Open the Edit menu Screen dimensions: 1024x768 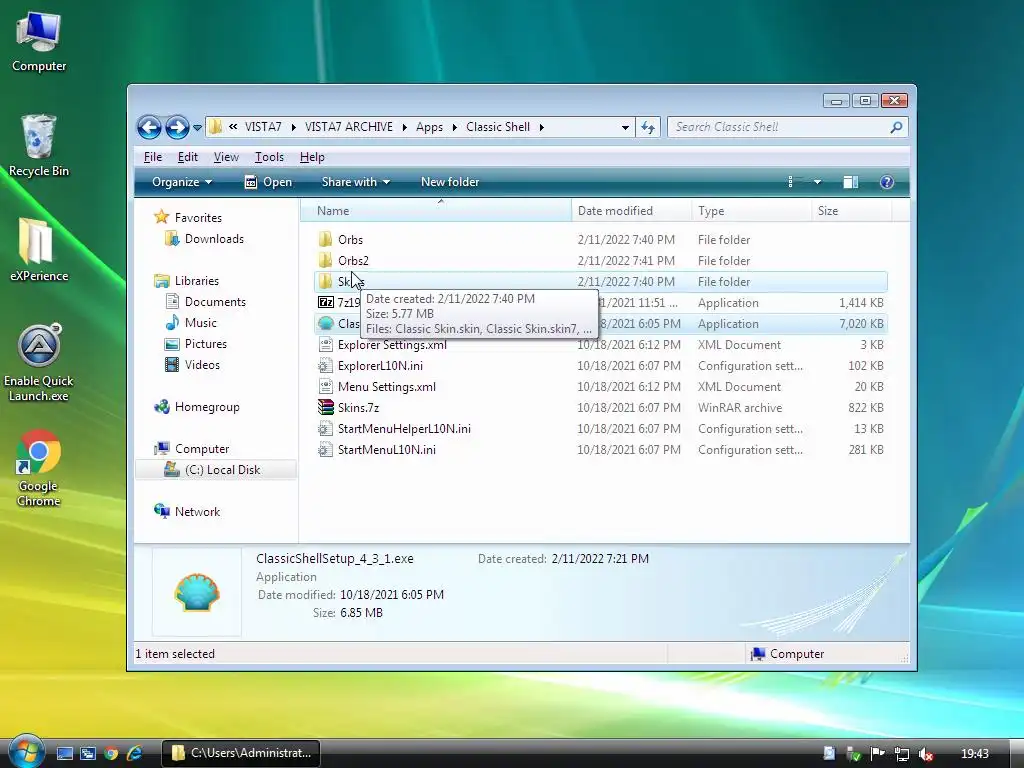(x=187, y=157)
